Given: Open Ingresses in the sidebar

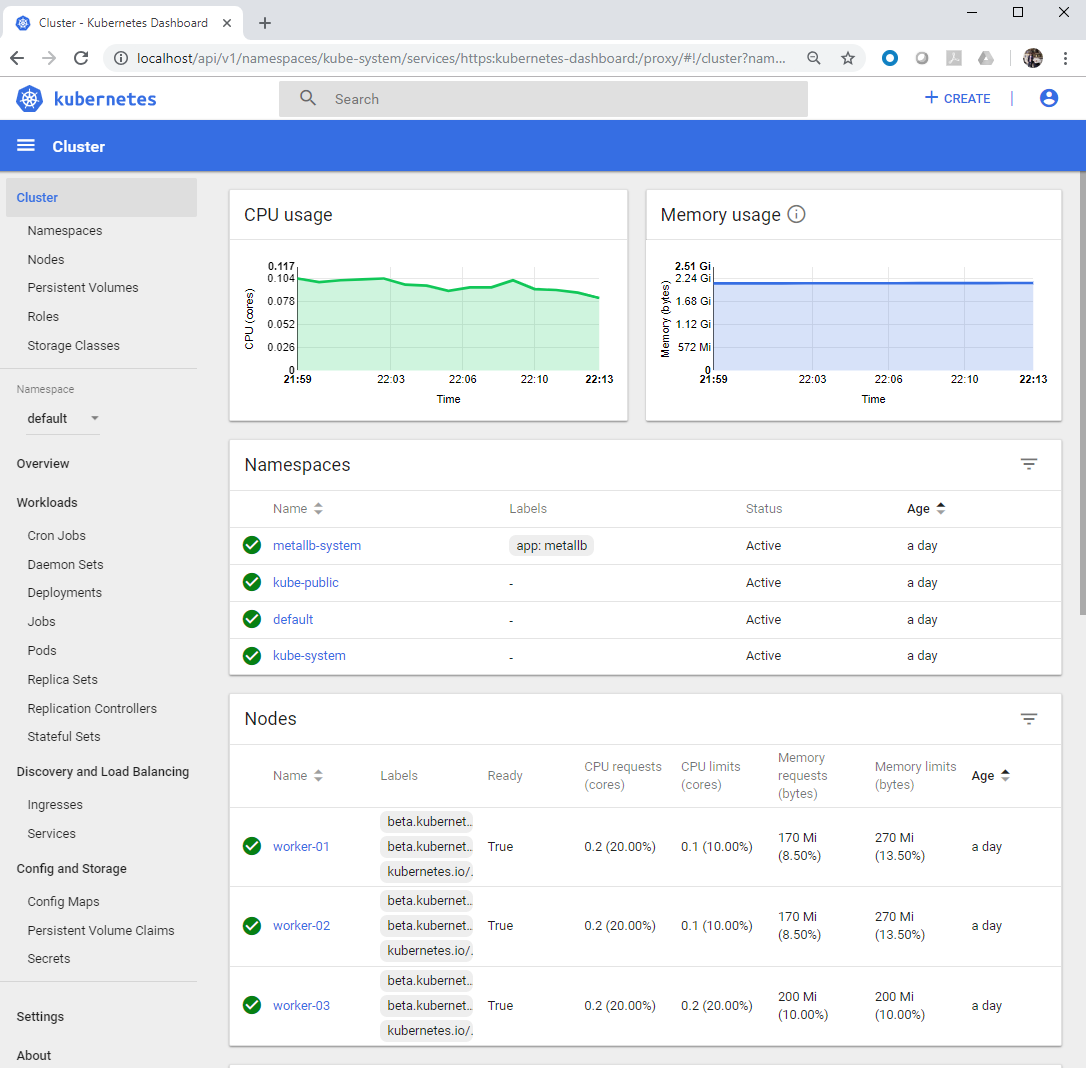Looking at the screenshot, I should [55, 805].
